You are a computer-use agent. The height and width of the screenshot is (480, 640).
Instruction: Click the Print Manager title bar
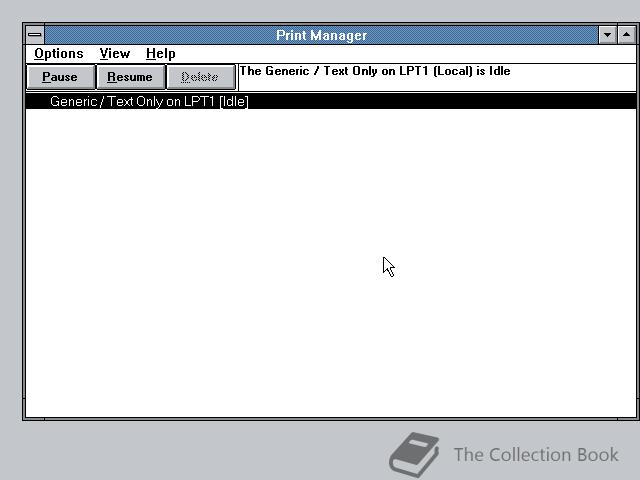coord(321,35)
